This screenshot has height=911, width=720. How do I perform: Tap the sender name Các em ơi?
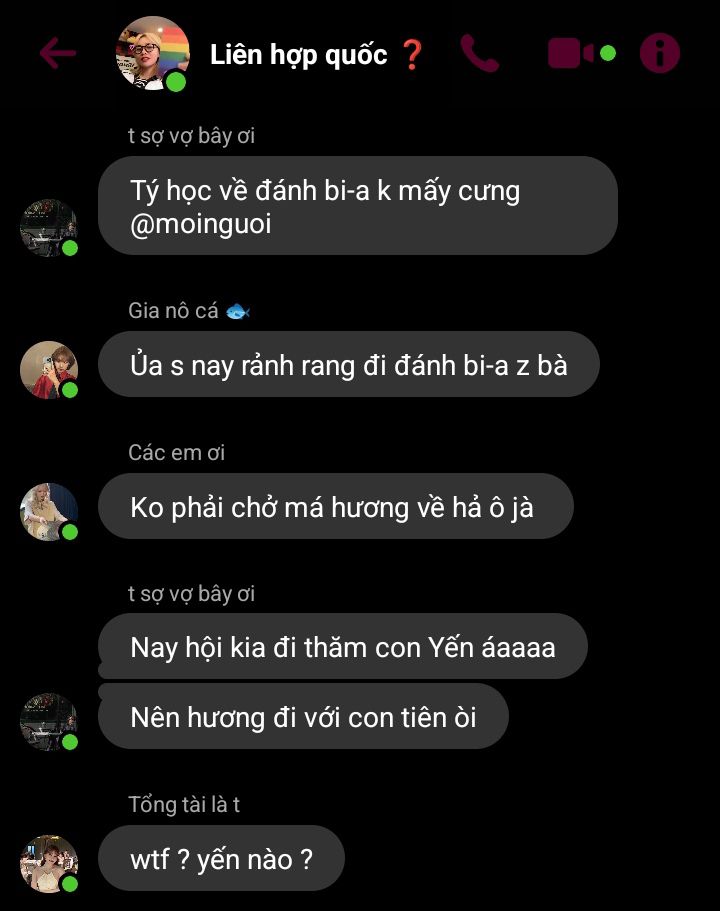click(x=176, y=453)
